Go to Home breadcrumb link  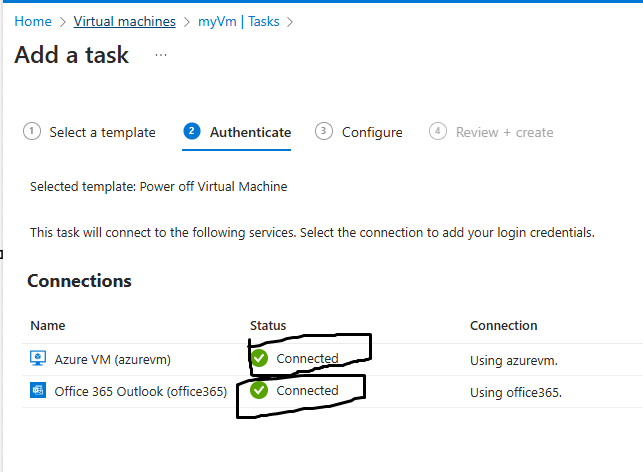point(33,21)
